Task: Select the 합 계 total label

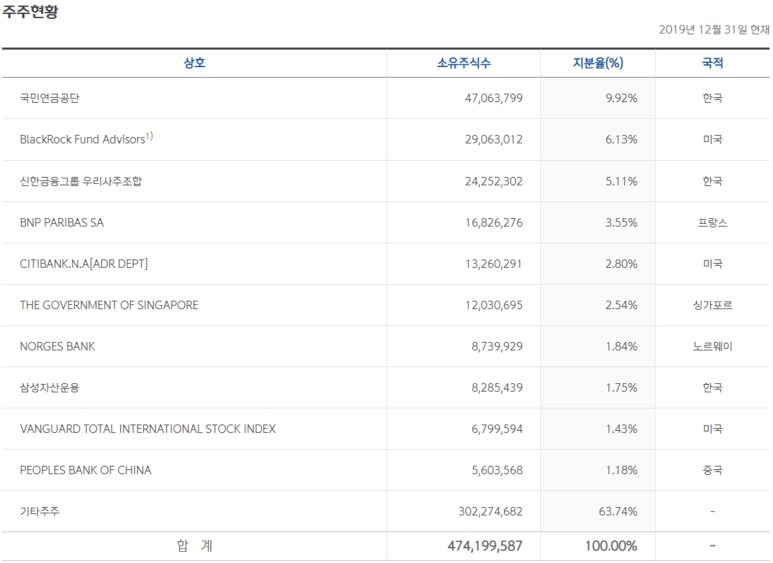Action: [194, 546]
